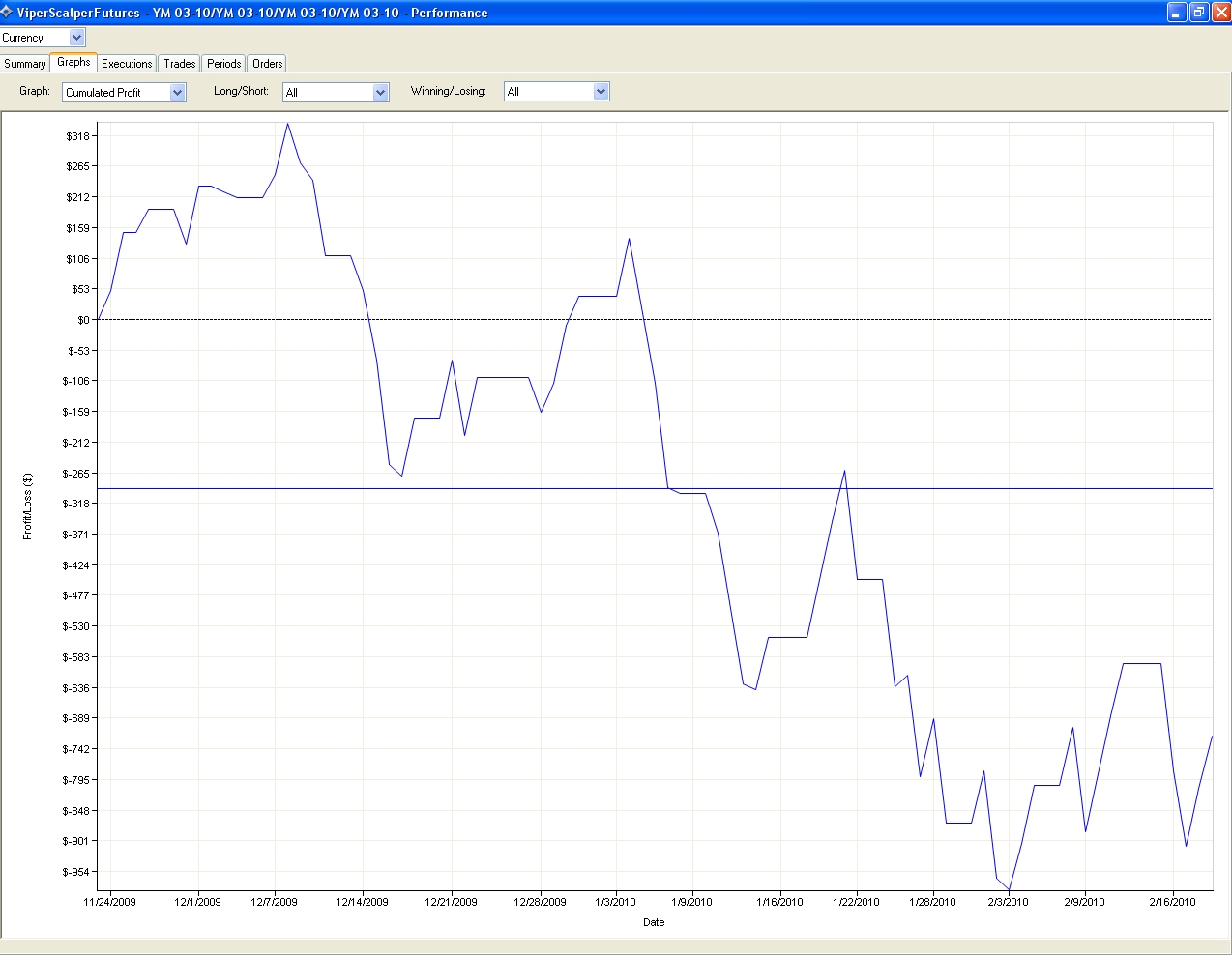Click the $-901 y-axis label
This screenshot has width=1232, height=955.
click(x=75, y=841)
